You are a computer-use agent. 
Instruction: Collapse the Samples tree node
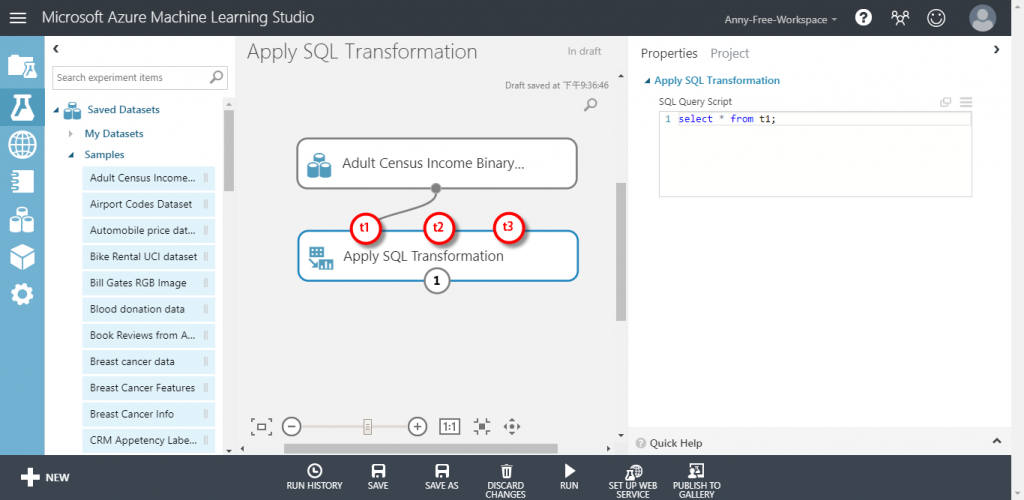71,155
